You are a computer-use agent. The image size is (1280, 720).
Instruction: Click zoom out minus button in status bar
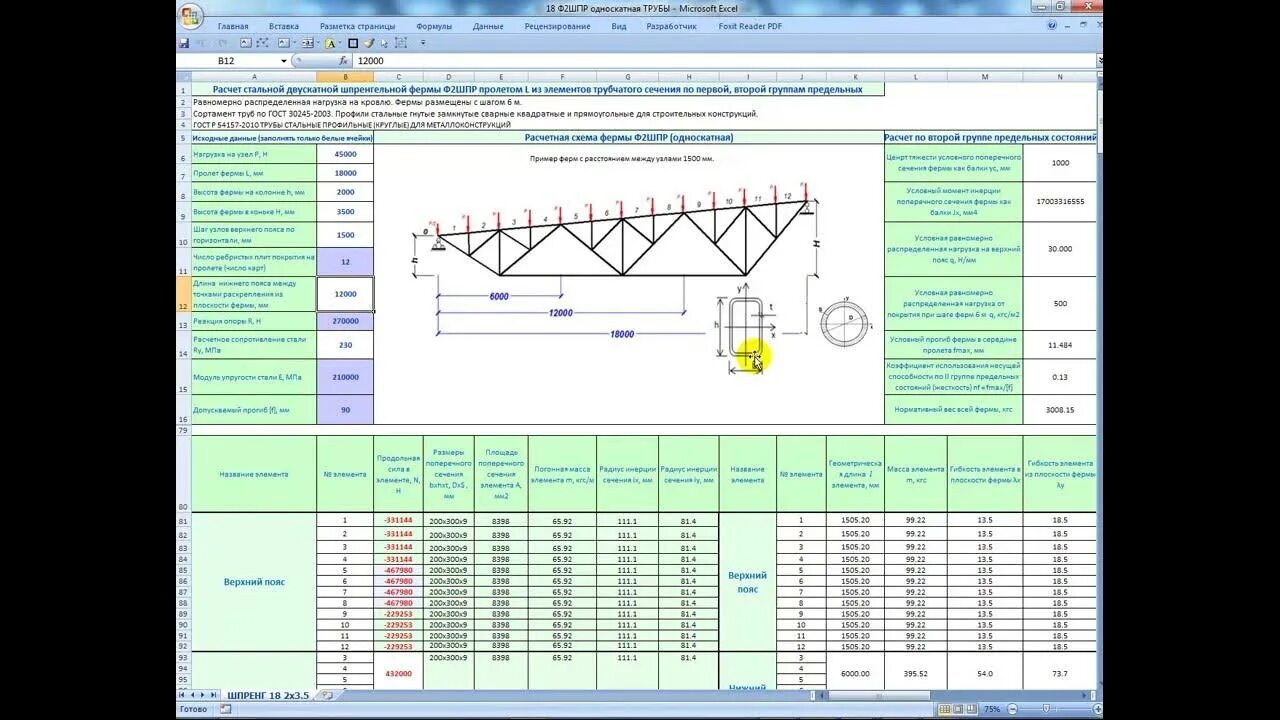1012,709
